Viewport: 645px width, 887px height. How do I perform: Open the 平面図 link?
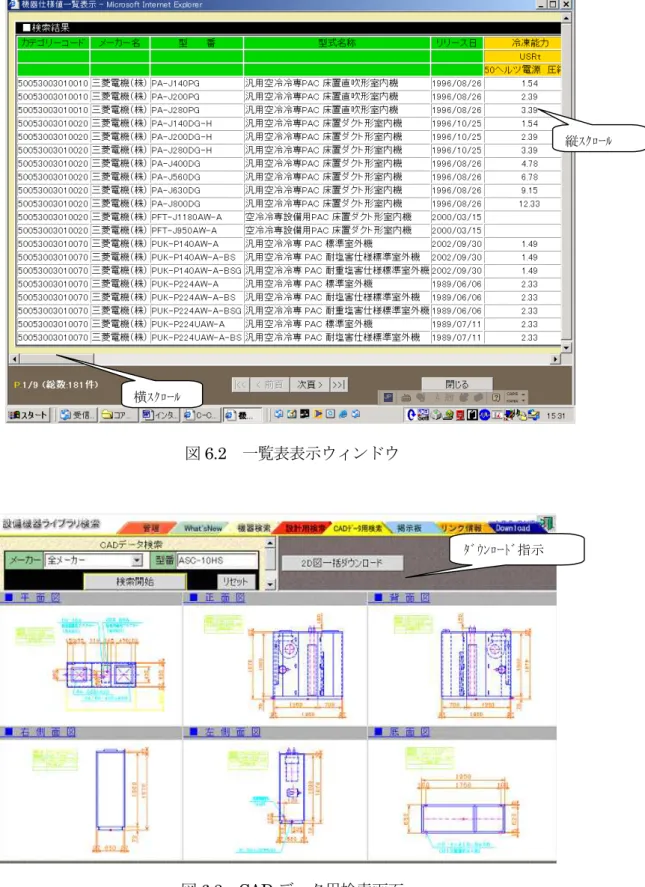click(x=40, y=597)
